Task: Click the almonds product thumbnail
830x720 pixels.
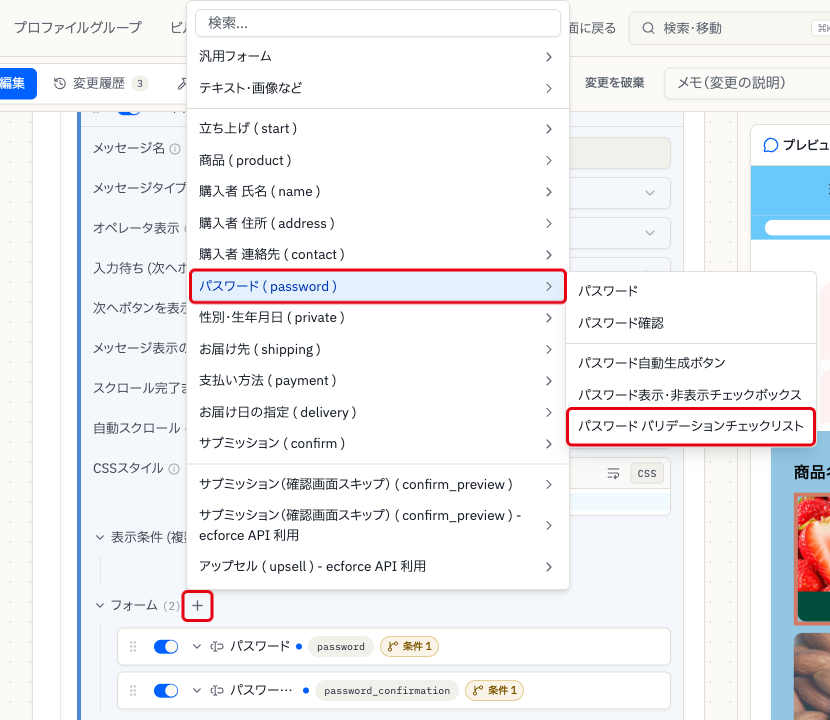Action: (x=812, y=676)
